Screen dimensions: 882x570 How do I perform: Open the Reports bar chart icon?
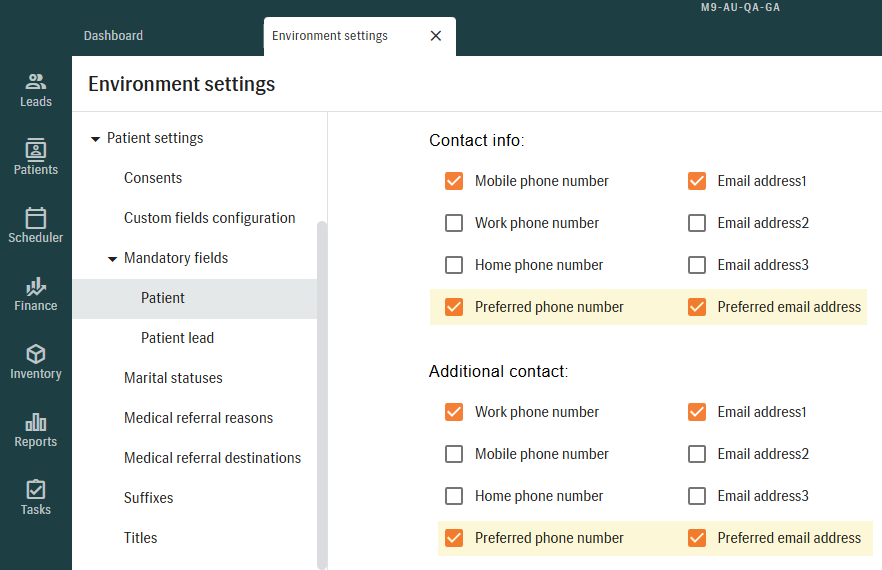36,422
